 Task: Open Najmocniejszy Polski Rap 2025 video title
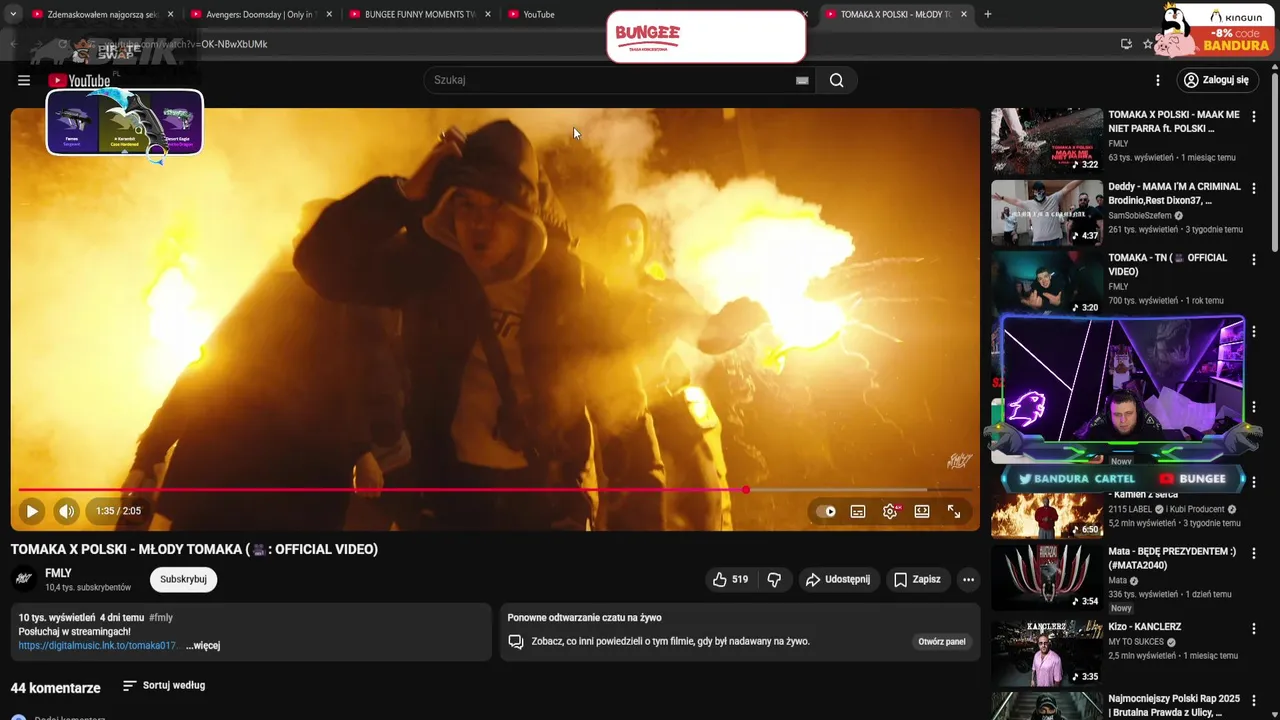pyautogui.click(x=1174, y=706)
